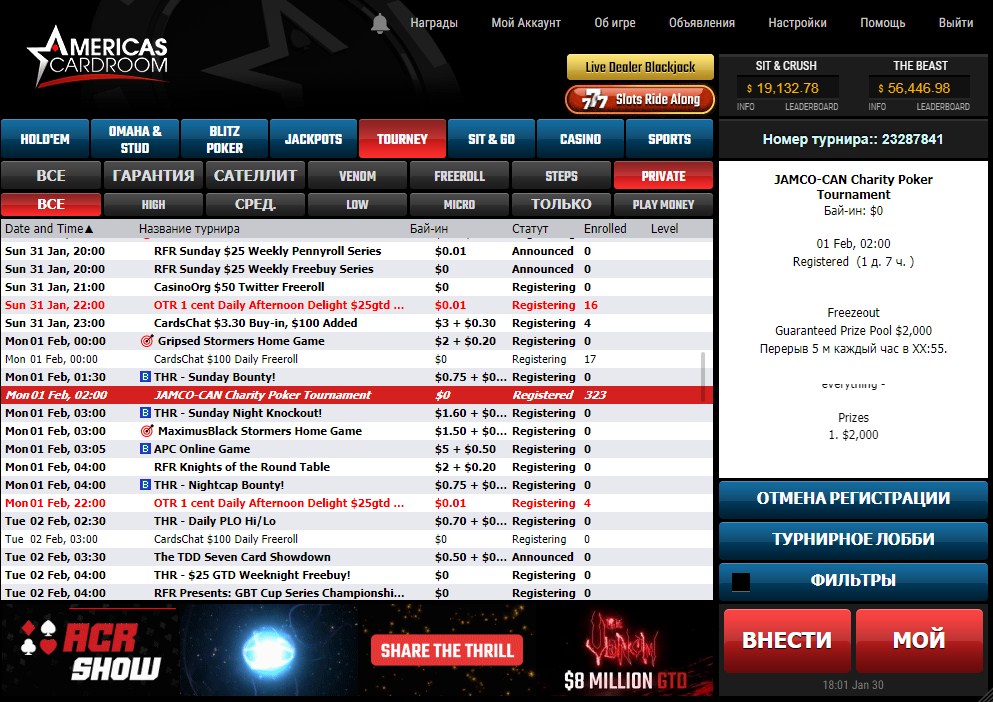Select the HIGH stakes filter

tap(153, 204)
